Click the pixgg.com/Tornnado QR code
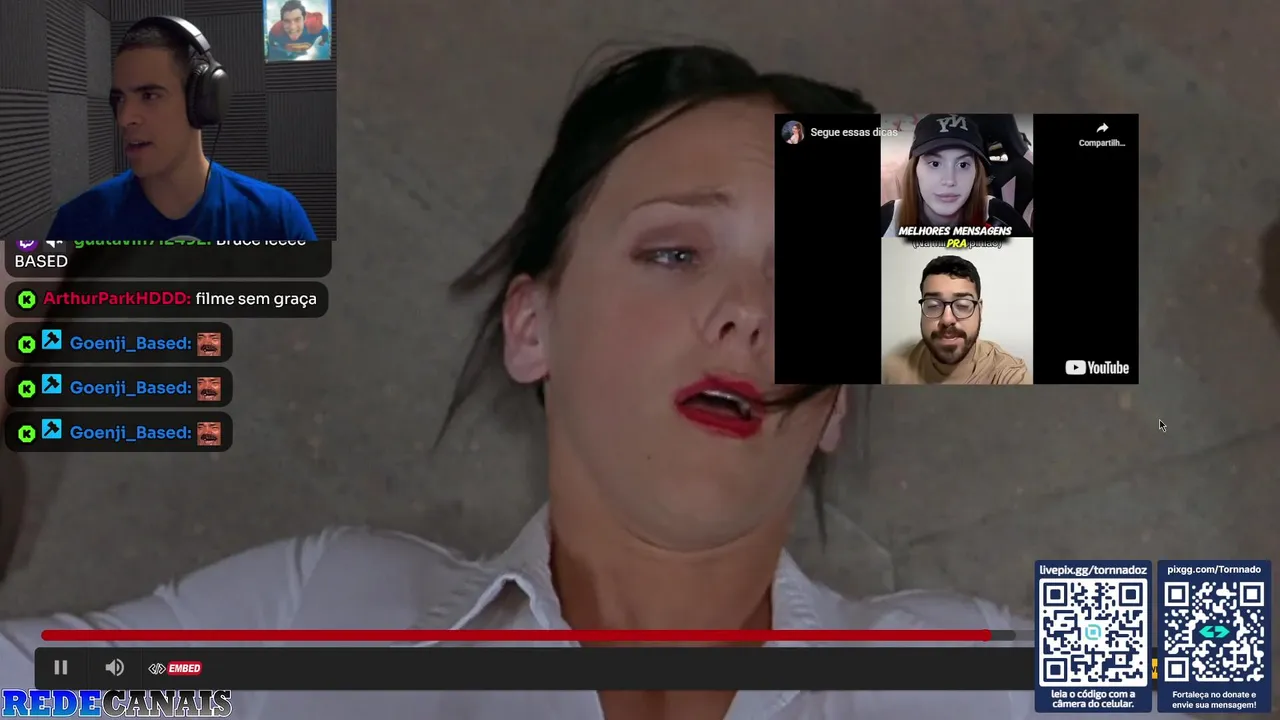This screenshot has height=720, width=1280. (x=1214, y=631)
